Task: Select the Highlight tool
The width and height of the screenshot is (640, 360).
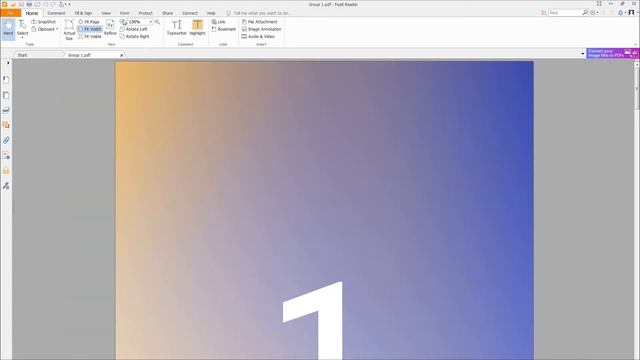Action: point(198,28)
